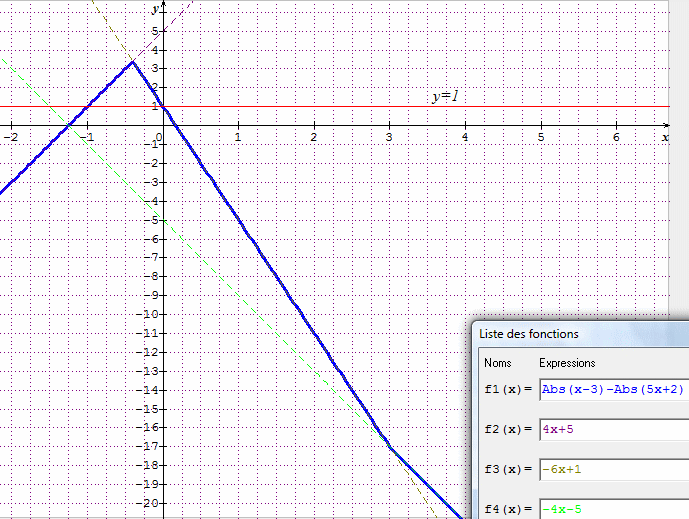Click the x-axis tick labeled 4
This screenshot has height=519, width=689.
point(465,137)
